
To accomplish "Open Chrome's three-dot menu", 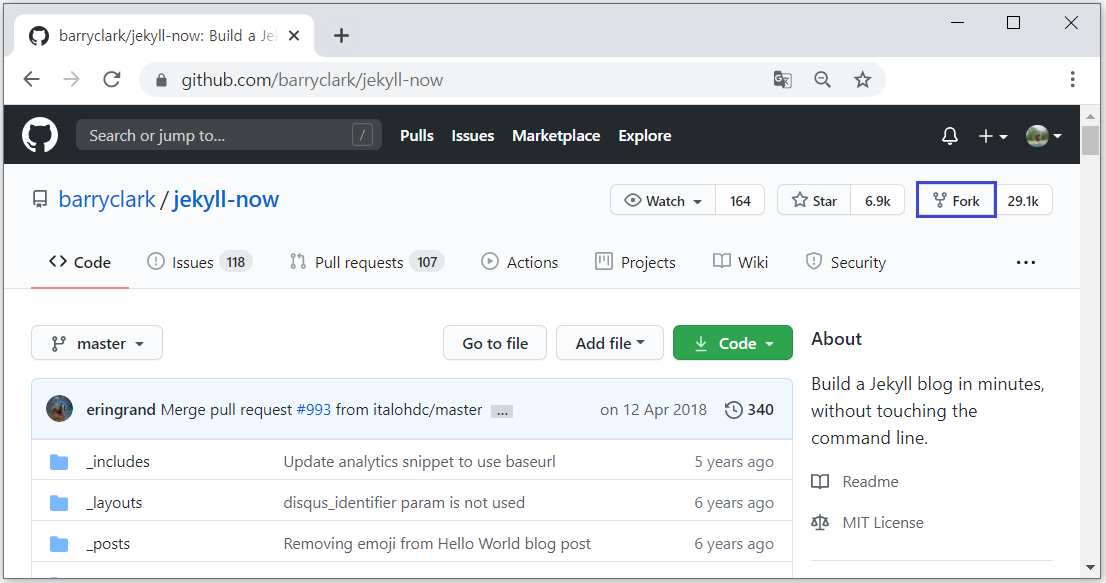I will pyautogui.click(x=1072, y=79).
